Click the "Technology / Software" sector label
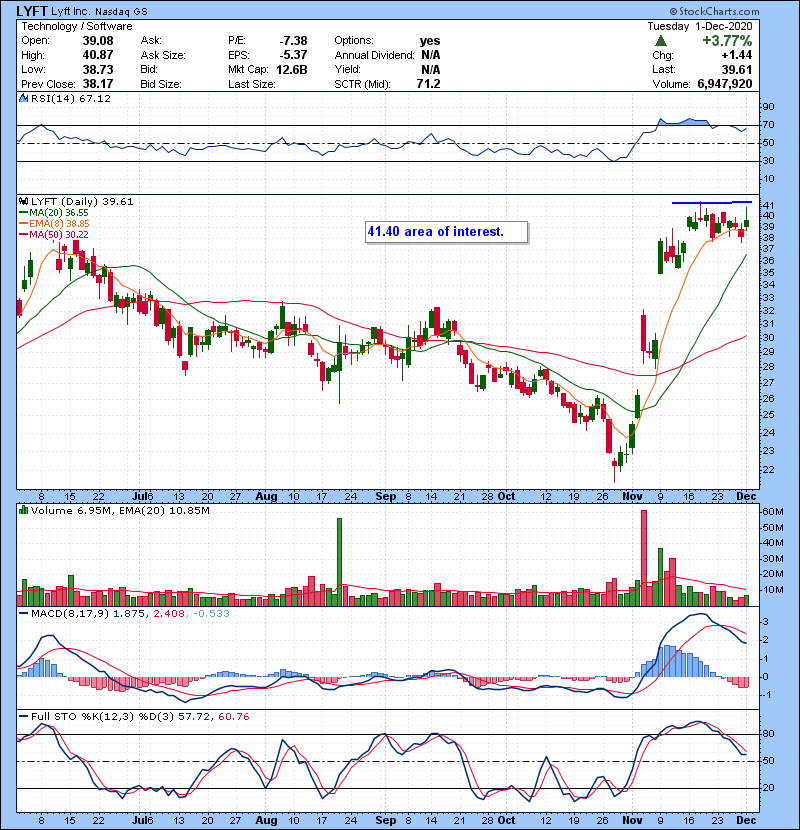Screen dimensions: 800x830 77,26
